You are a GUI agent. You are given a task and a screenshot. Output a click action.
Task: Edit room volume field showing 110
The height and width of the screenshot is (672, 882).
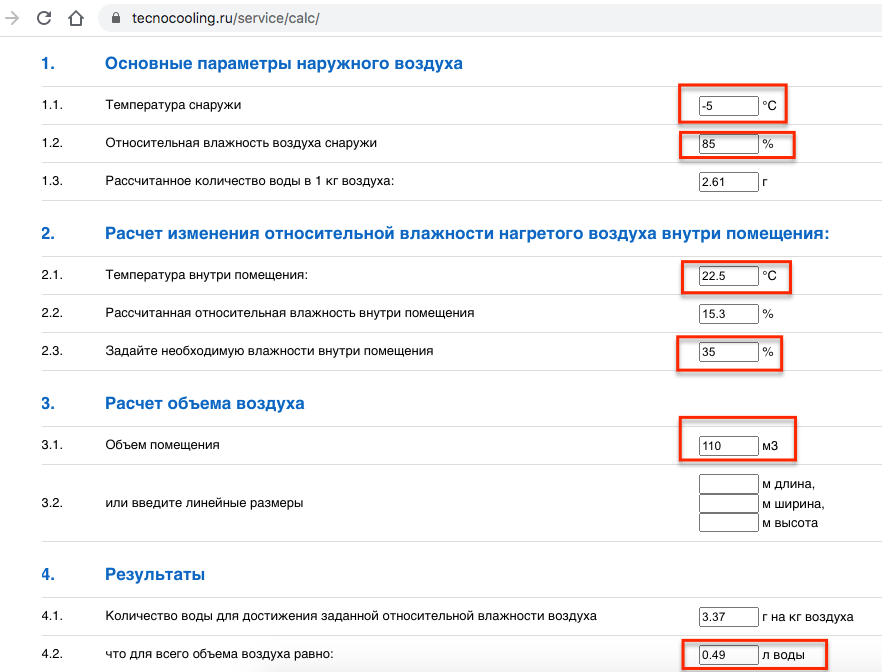coord(728,446)
